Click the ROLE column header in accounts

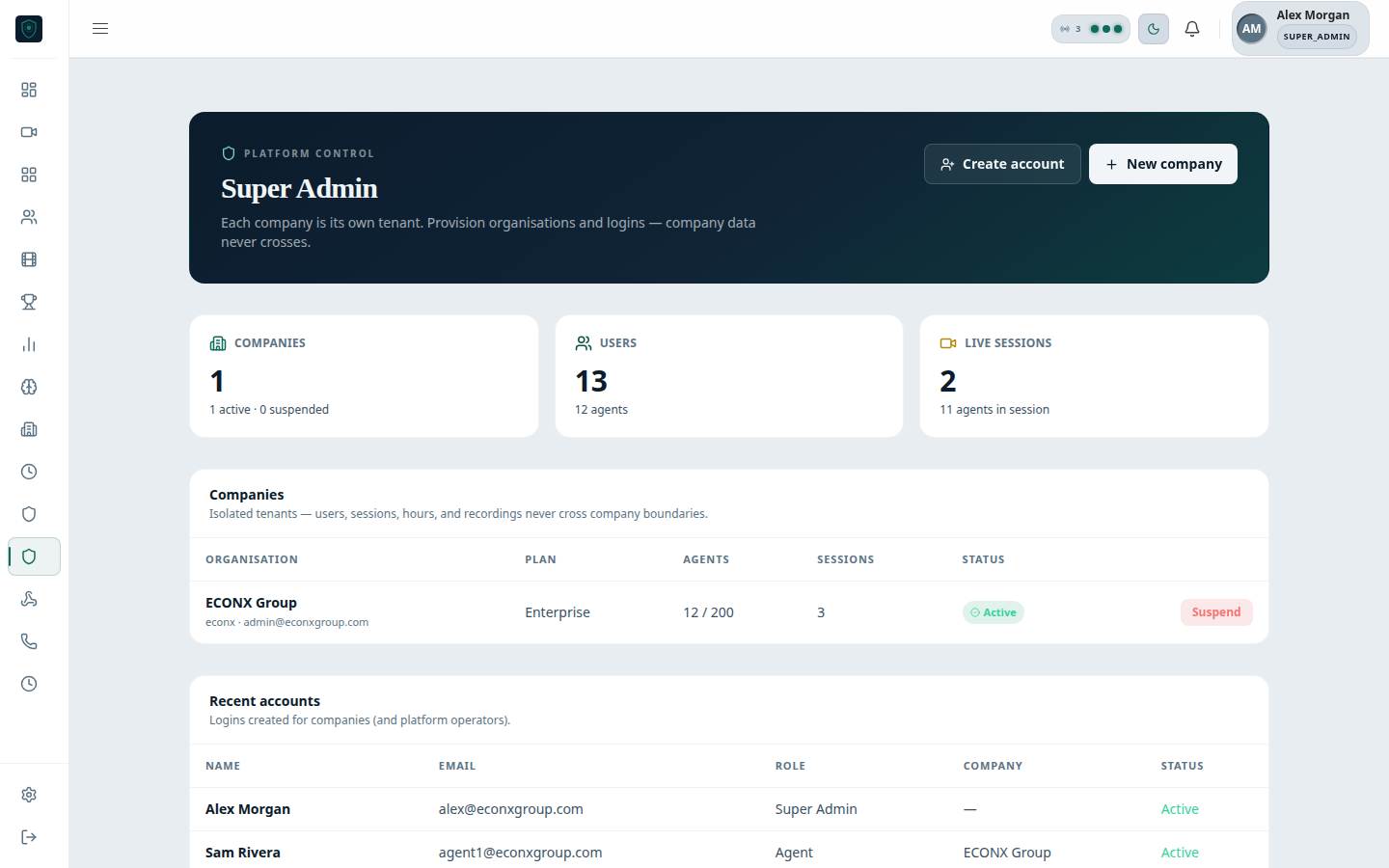[790, 766]
